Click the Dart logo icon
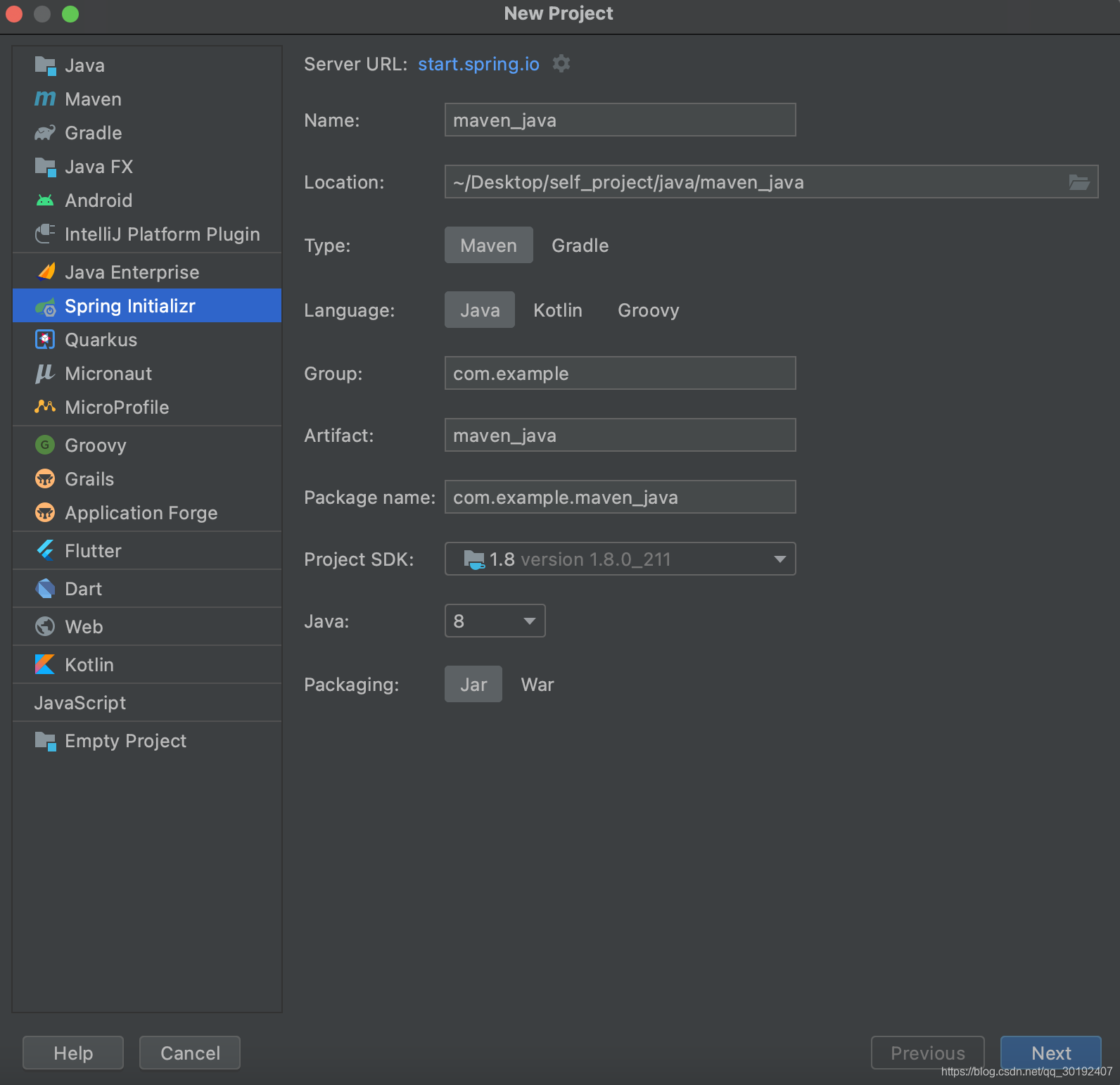The width and height of the screenshot is (1120, 1085). pyautogui.click(x=45, y=588)
